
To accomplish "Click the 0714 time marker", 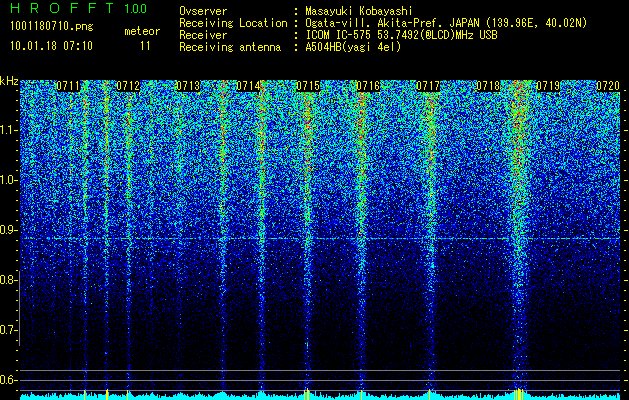I will [x=248, y=86].
